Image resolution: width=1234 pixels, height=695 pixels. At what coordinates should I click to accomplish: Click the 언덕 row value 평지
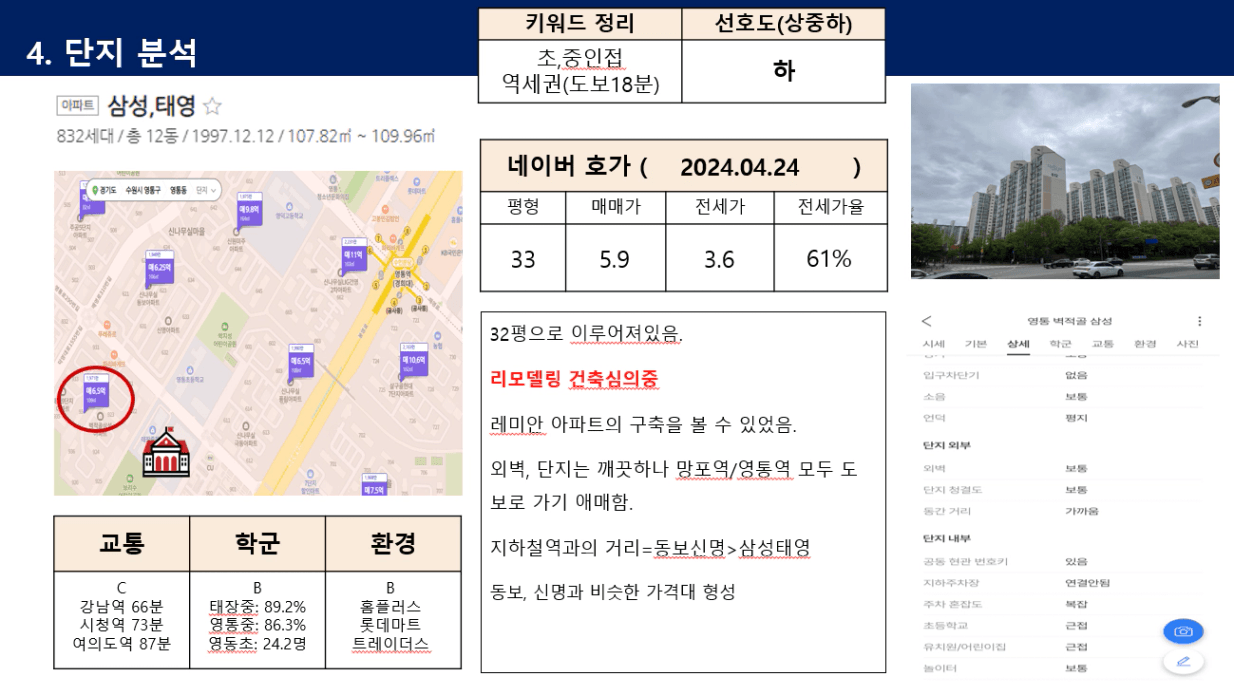coord(1076,418)
